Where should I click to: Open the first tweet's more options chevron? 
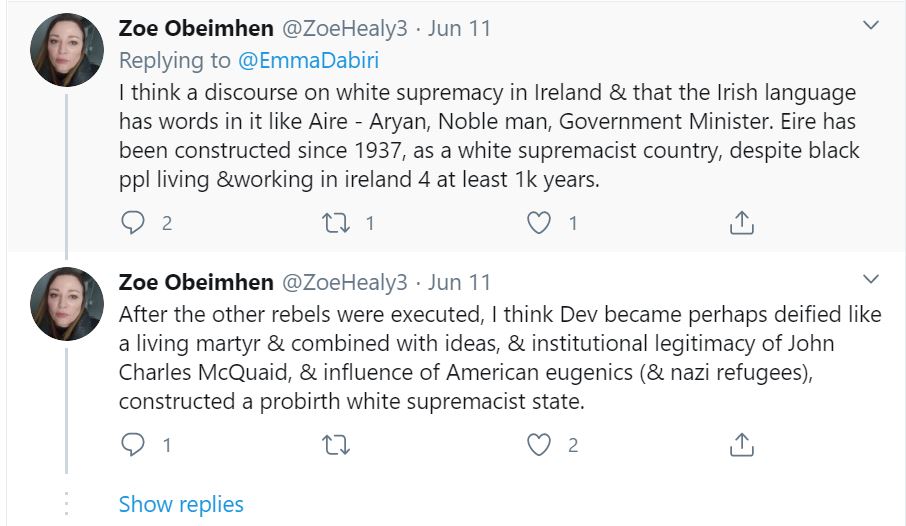(x=871, y=25)
